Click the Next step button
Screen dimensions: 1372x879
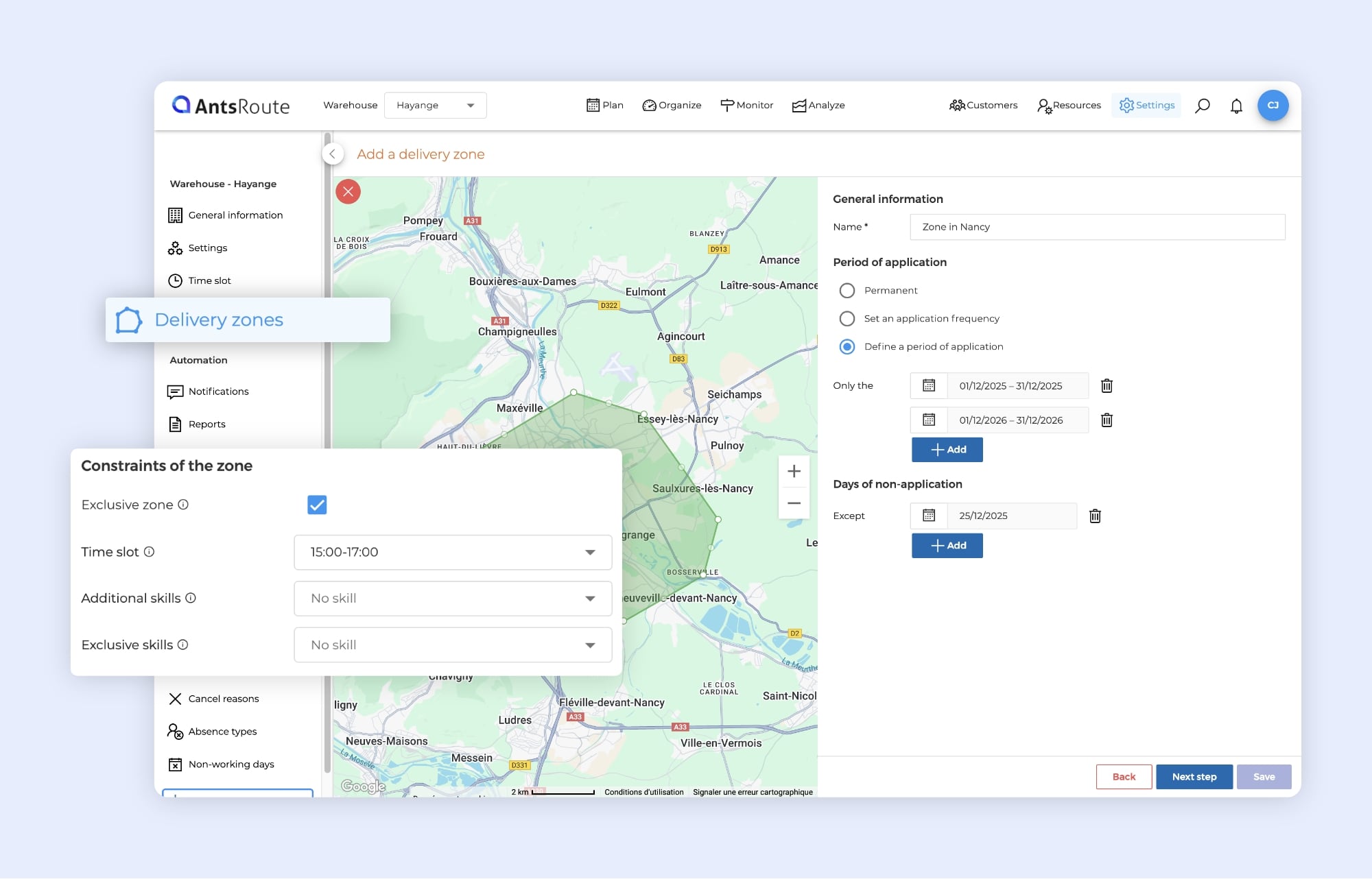pos(1194,777)
